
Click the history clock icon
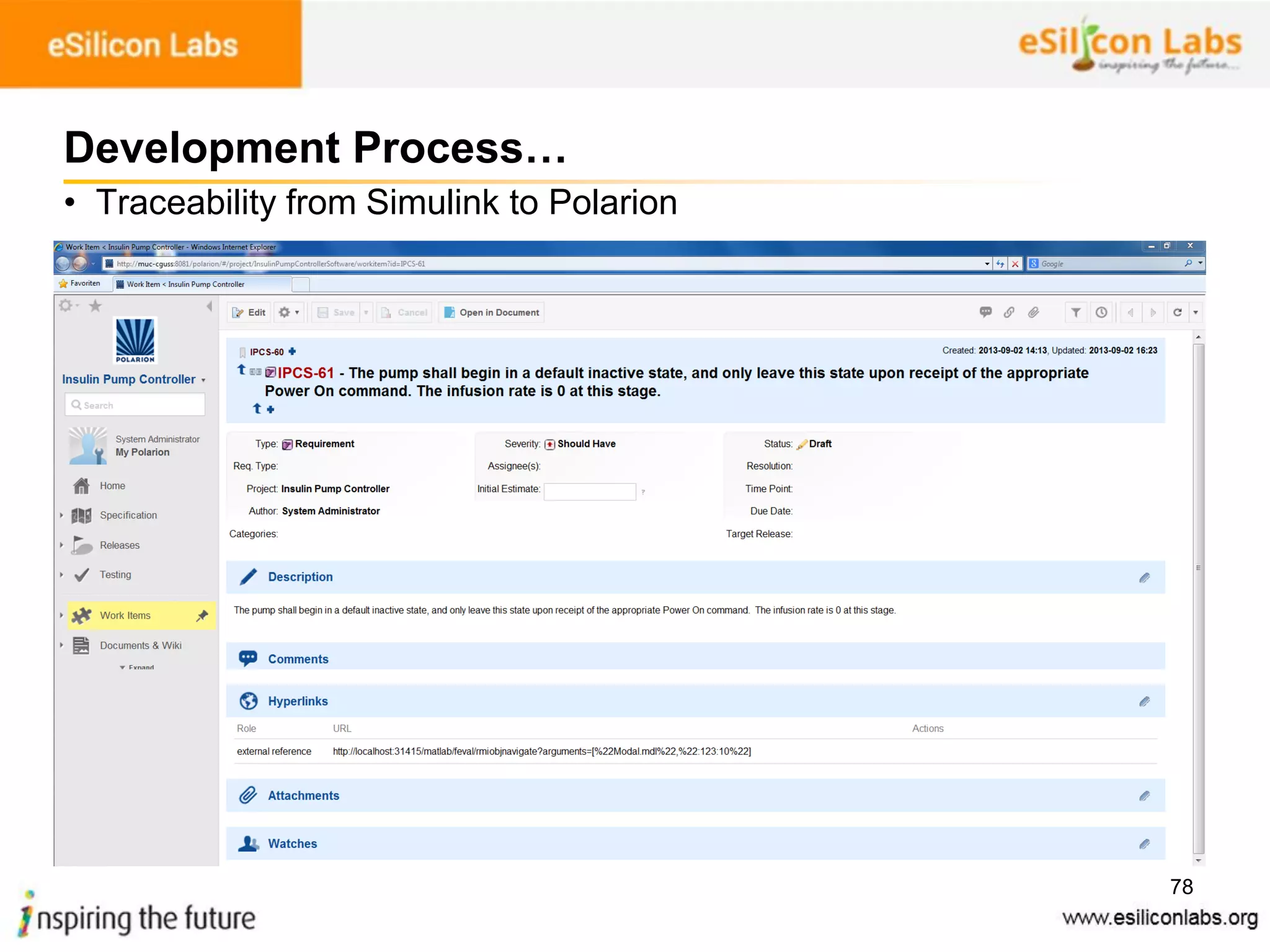[x=1101, y=312]
